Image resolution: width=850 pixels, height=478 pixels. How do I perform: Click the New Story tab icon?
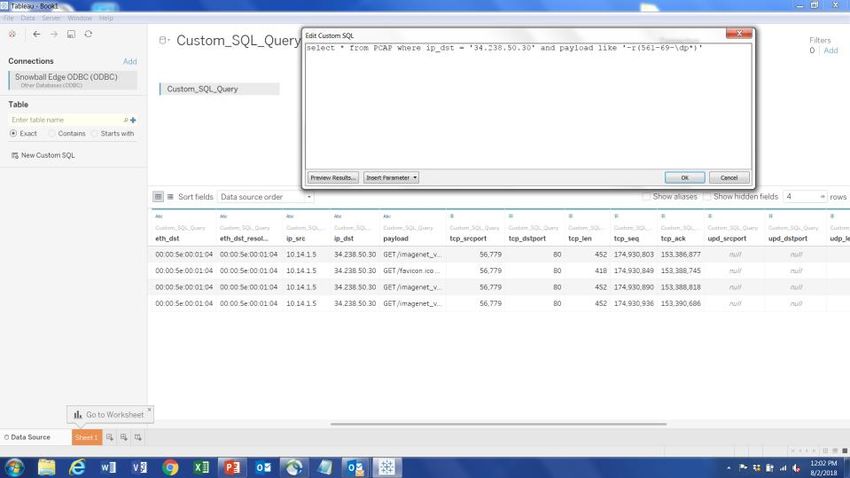(138, 437)
